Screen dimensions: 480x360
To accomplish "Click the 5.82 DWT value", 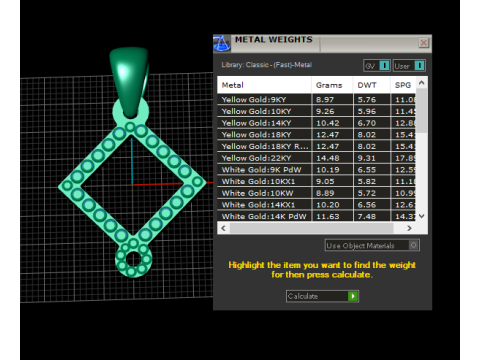I will pos(366,181).
